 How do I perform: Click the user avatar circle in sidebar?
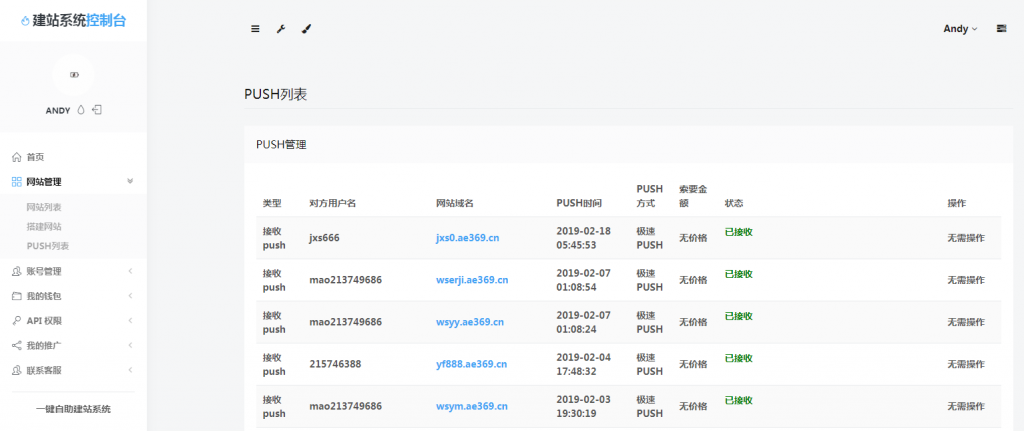(73, 75)
